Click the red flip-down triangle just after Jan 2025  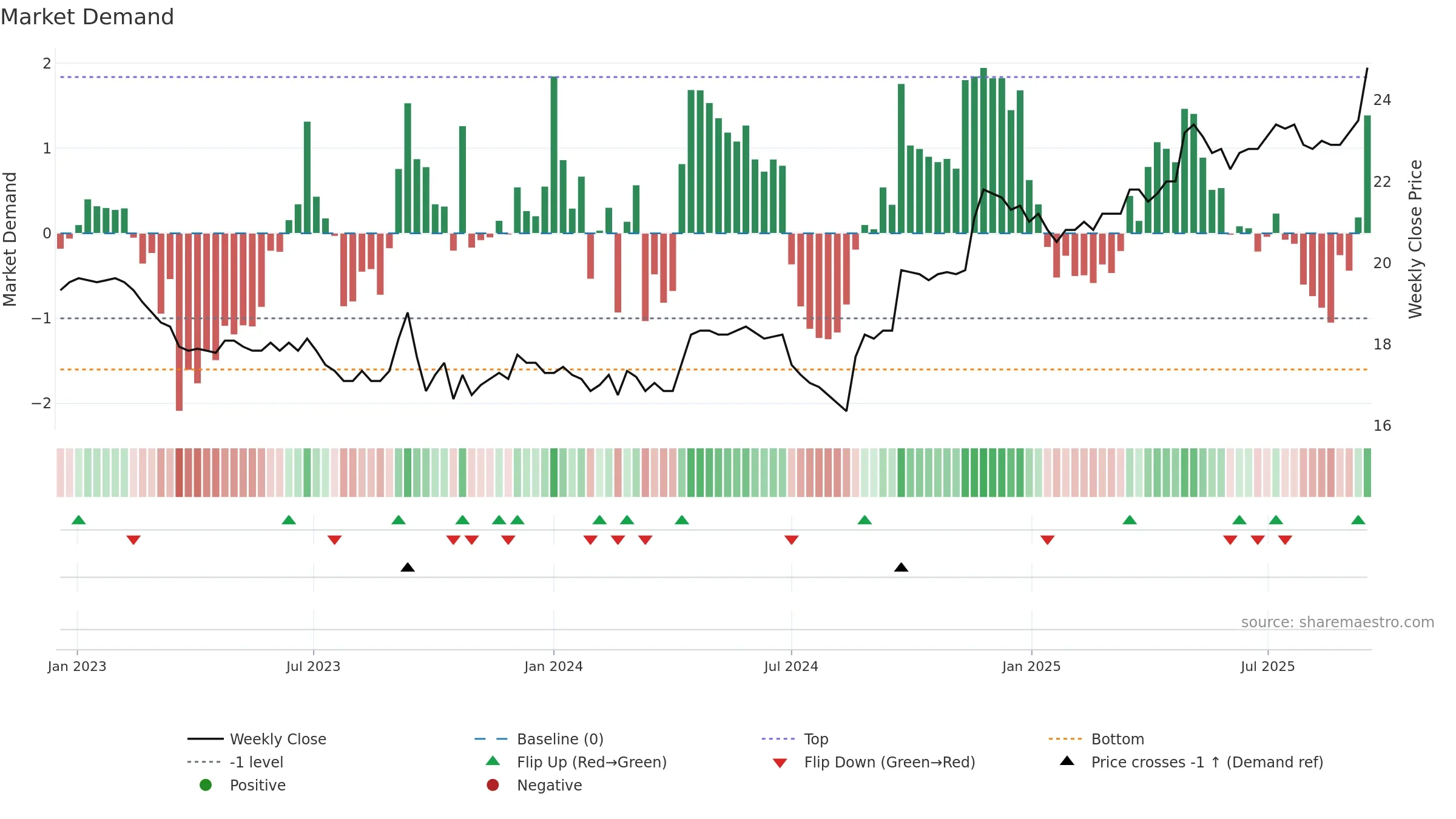click(1047, 540)
